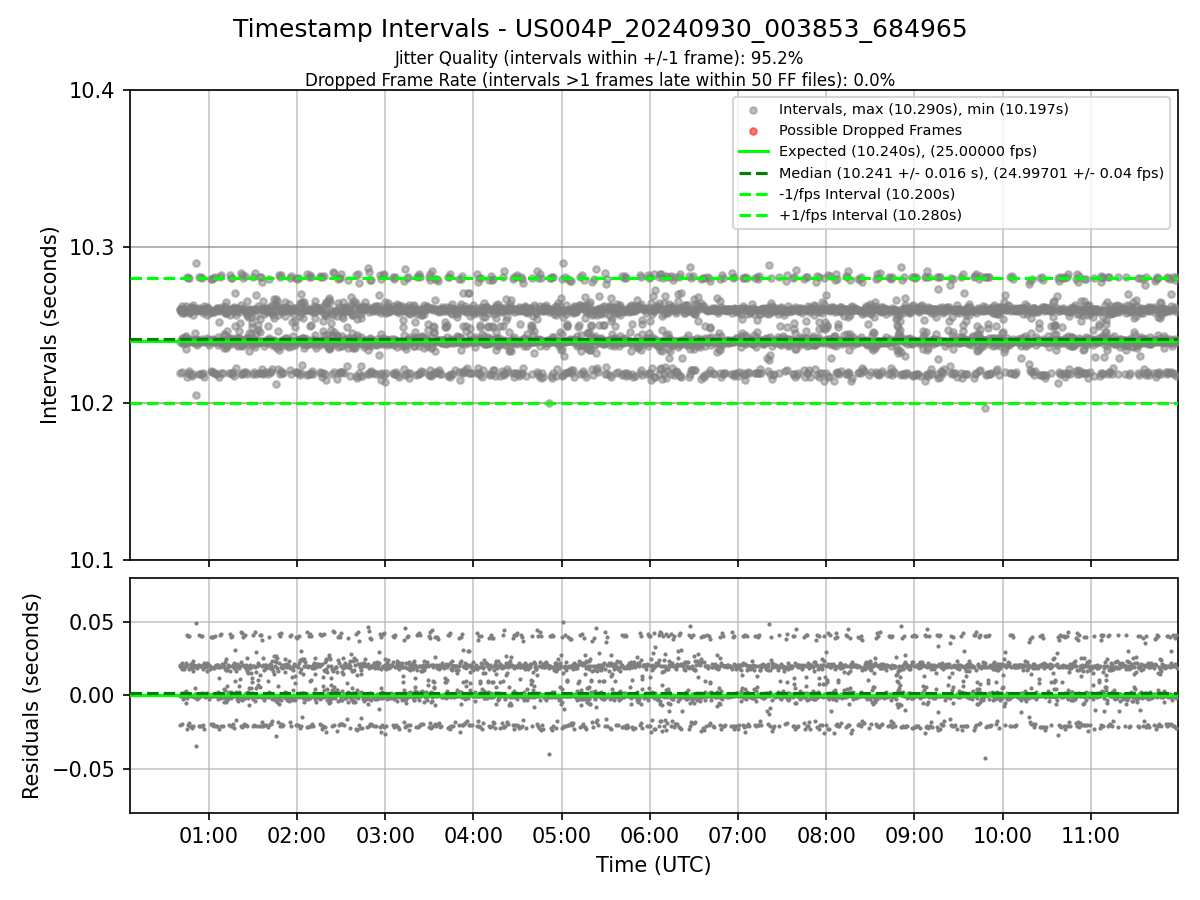Click the red dot marker in the legend
Screen dimensions: 1200x900
[x=754, y=130]
